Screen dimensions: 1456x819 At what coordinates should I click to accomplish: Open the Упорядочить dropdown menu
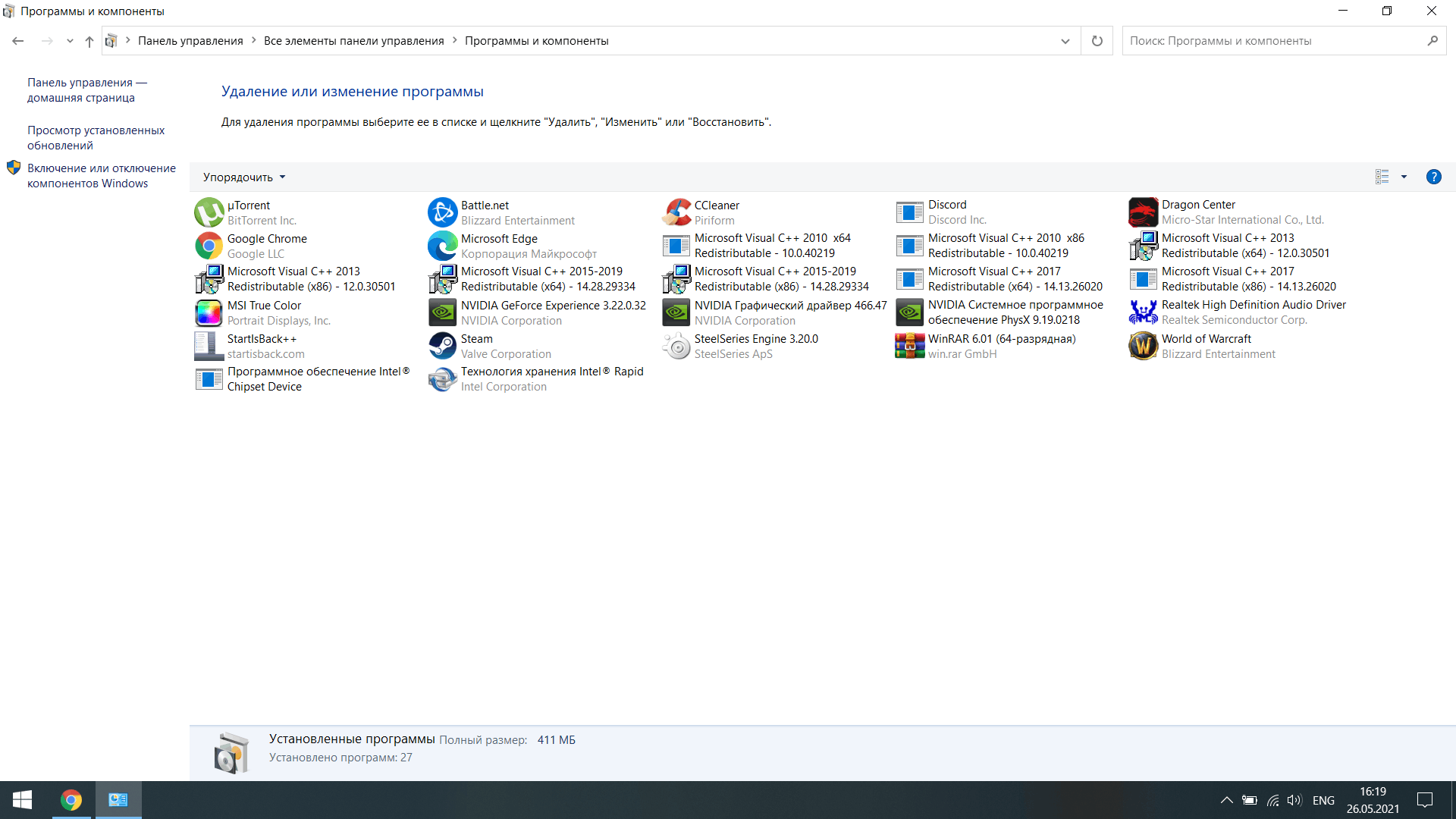pyautogui.click(x=244, y=177)
